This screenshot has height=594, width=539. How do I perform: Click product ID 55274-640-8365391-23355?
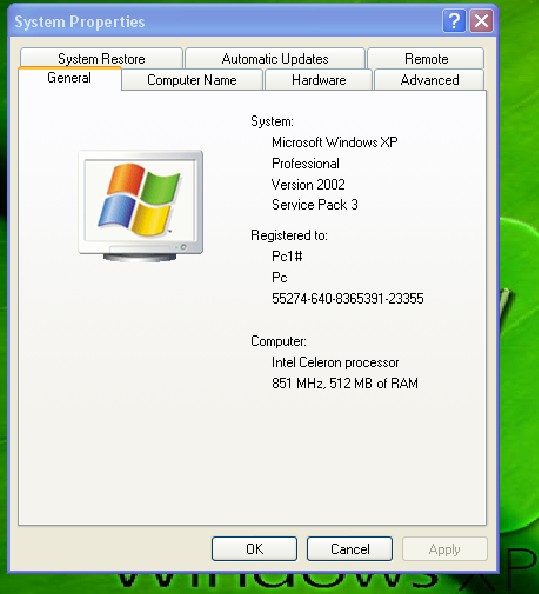pyautogui.click(x=347, y=299)
